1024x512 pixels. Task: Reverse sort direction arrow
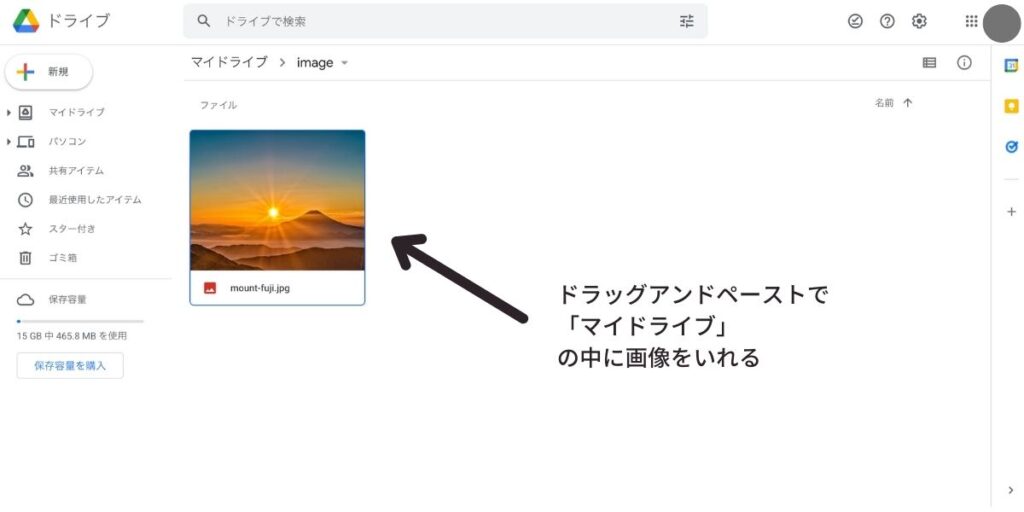907,103
